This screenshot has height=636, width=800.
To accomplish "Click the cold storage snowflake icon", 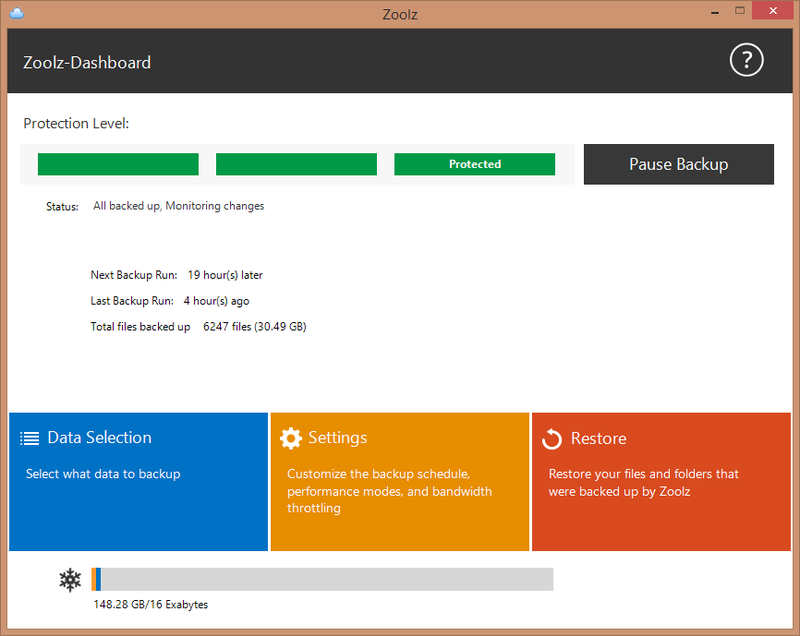I will pos(70,580).
